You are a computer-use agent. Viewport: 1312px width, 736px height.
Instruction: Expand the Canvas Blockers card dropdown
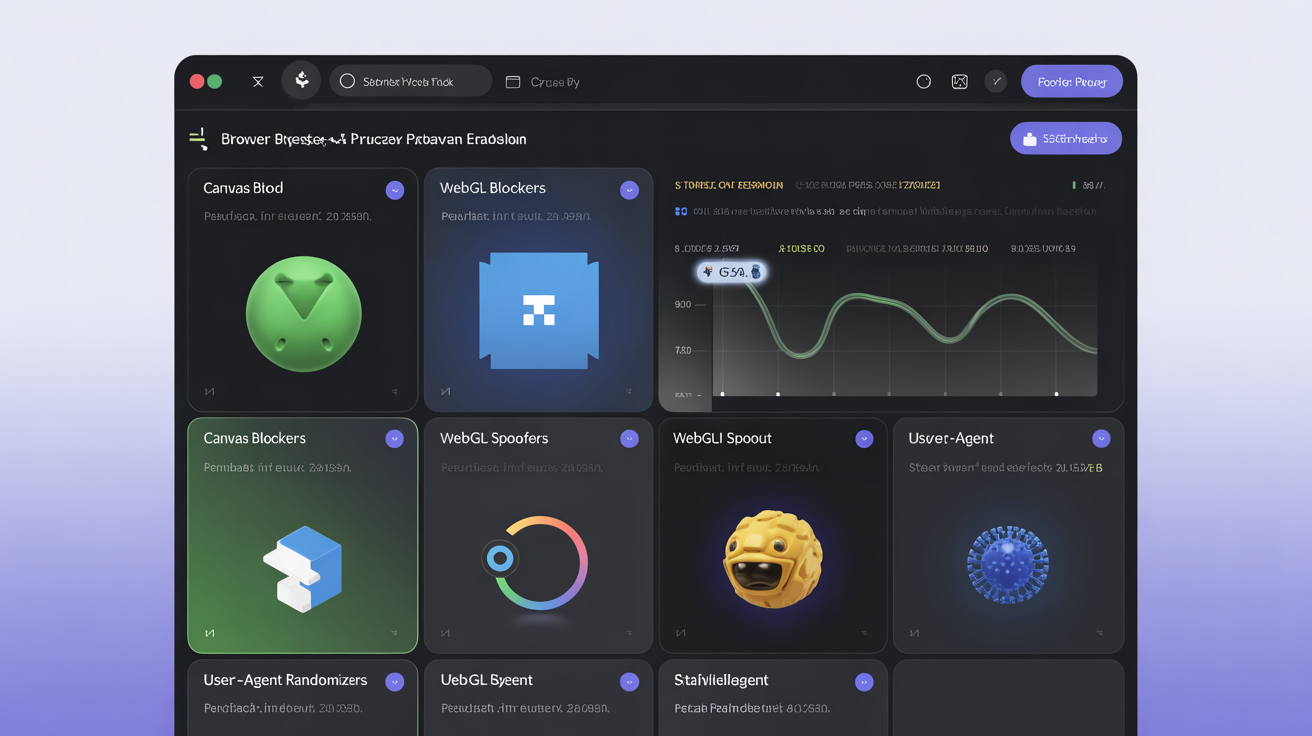click(x=395, y=439)
